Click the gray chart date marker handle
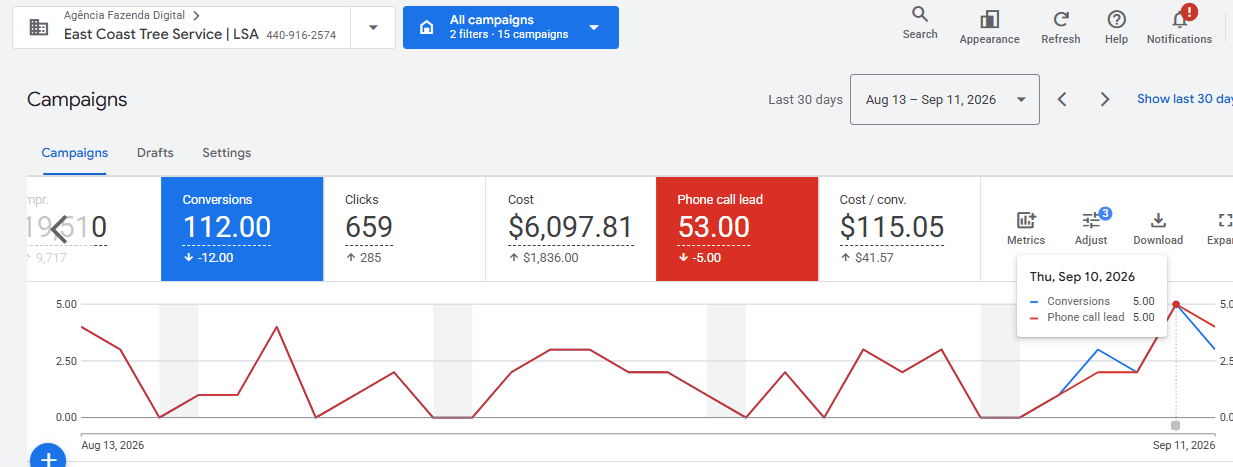This screenshot has height=467, width=1233. tap(1175, 425)
